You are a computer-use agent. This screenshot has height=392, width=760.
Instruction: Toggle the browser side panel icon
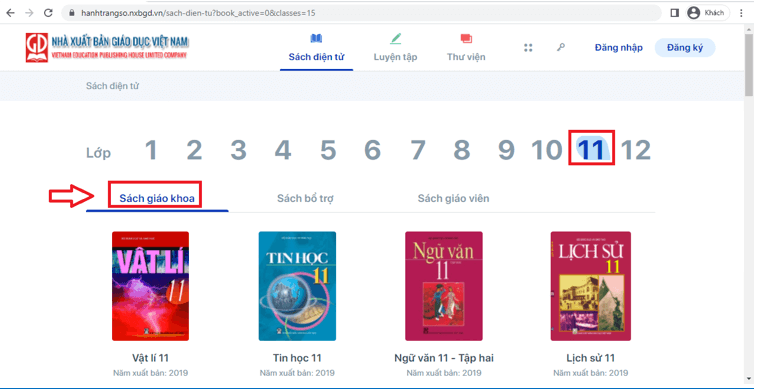pos(674,13)
